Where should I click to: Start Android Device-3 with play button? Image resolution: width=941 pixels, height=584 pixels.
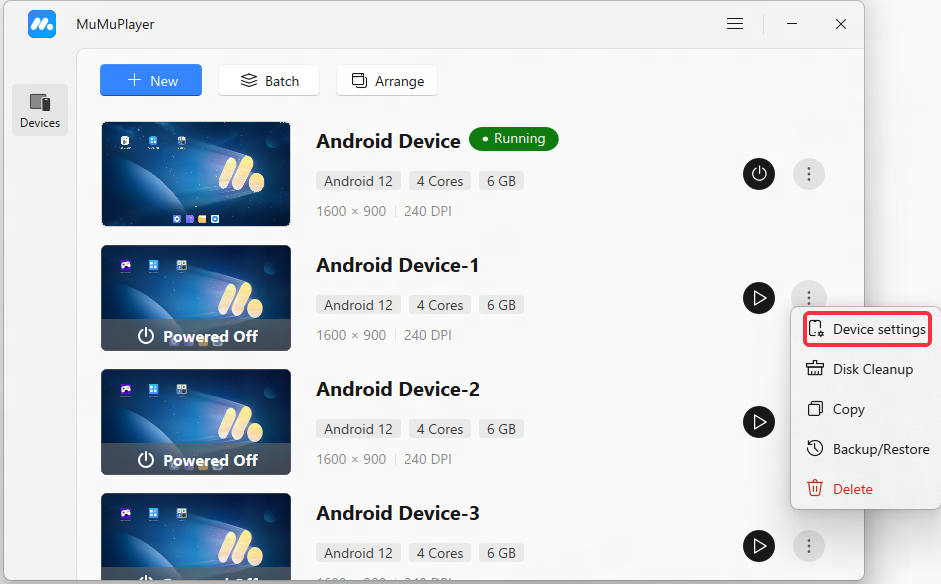pos(759,546)
